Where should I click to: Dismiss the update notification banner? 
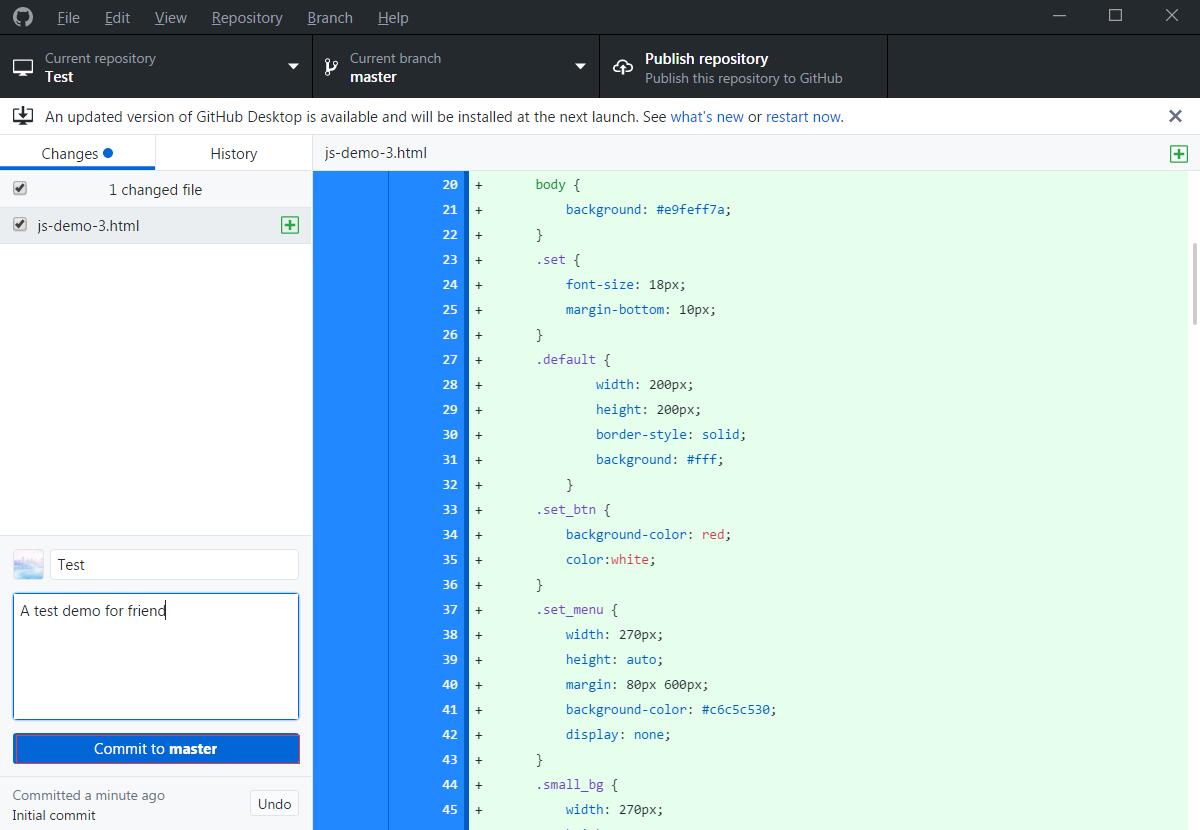[1175, 116]
